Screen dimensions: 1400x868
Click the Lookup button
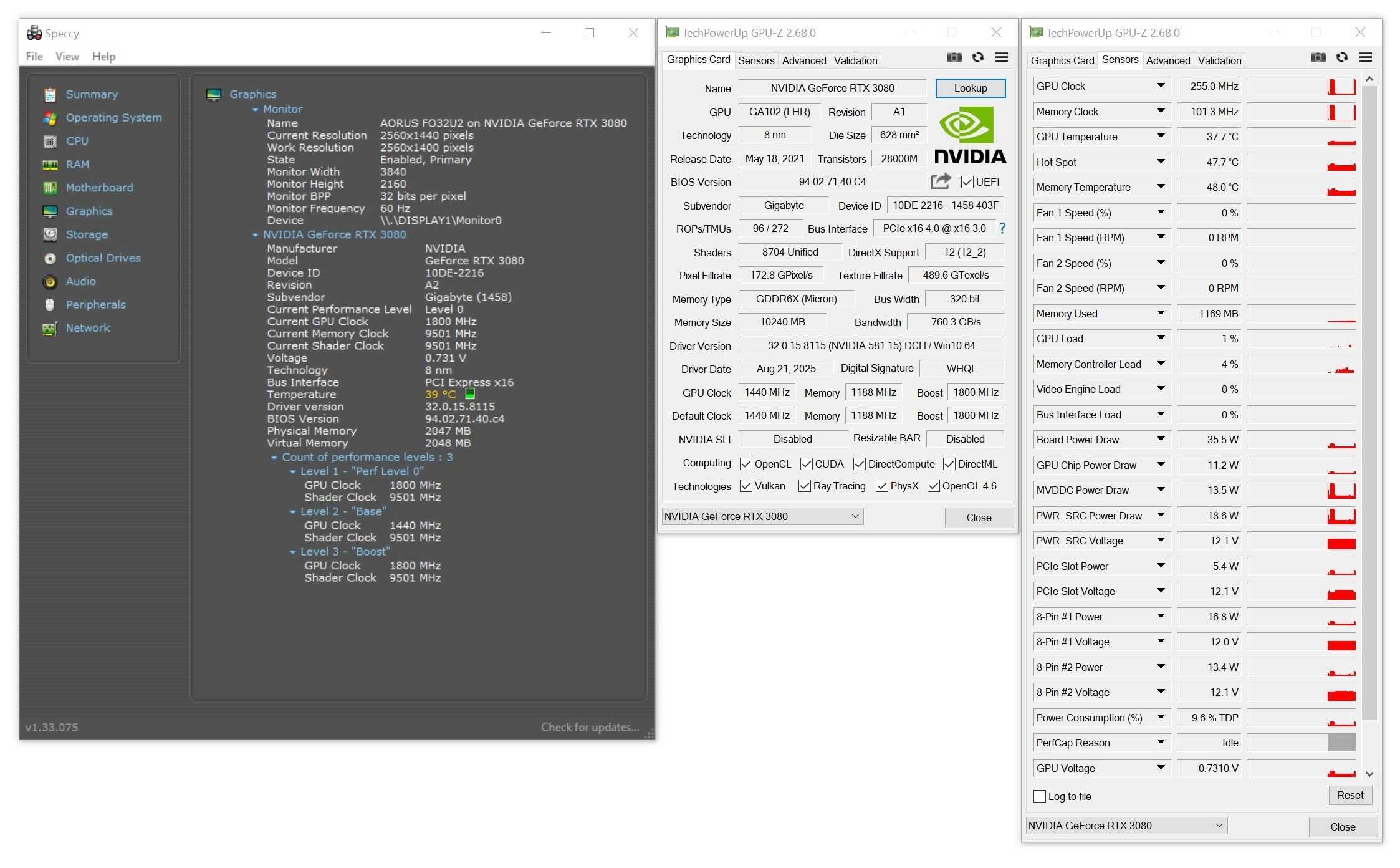click(x=971, y=88)
